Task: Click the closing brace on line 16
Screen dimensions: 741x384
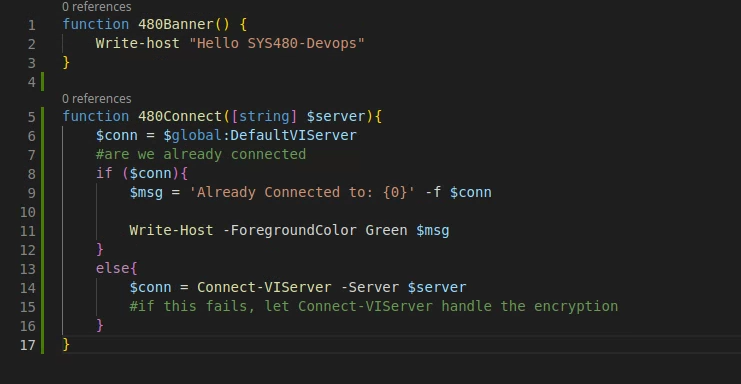Action: (100, 325)
